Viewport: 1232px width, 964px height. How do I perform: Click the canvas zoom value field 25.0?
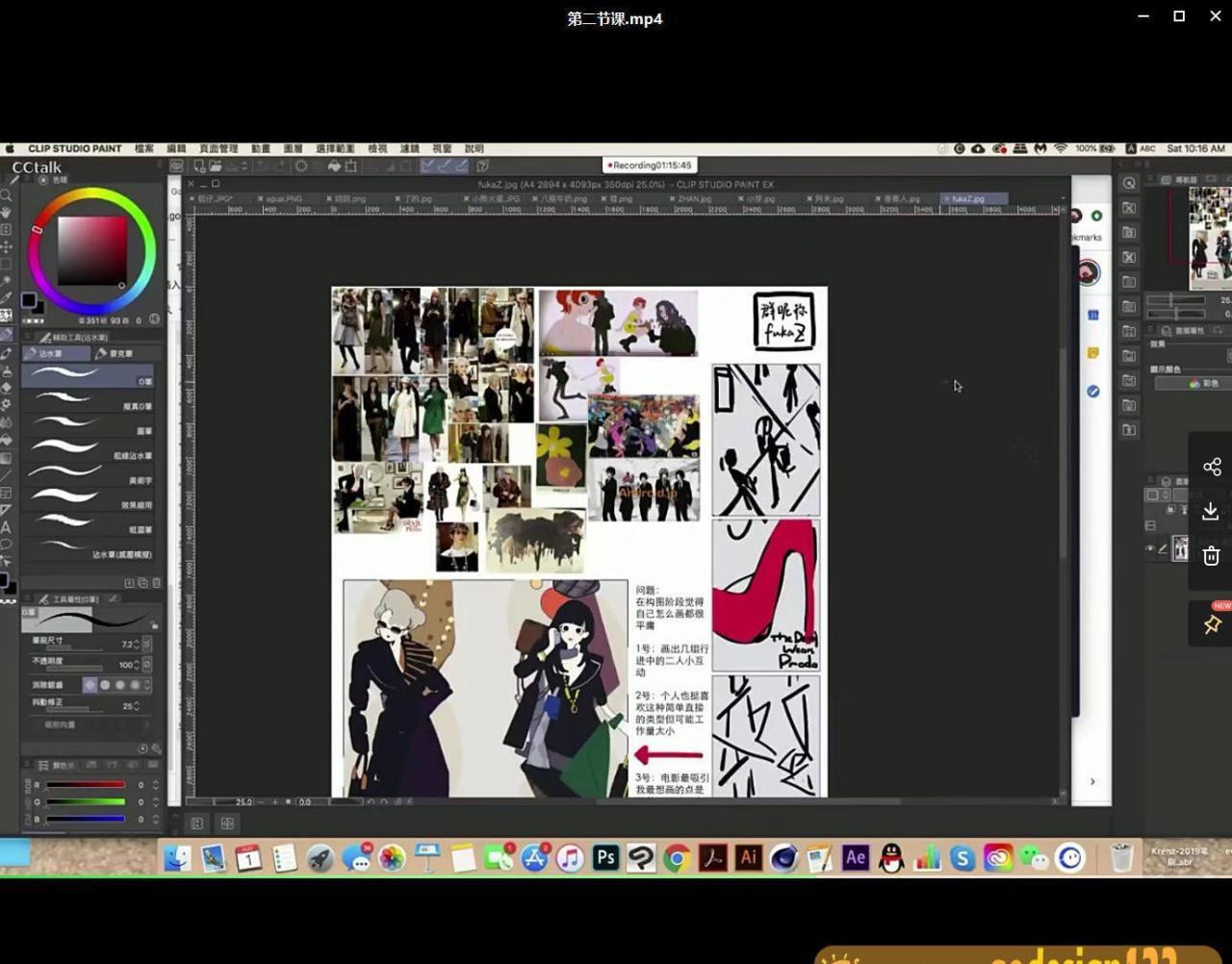pos(244,801)
